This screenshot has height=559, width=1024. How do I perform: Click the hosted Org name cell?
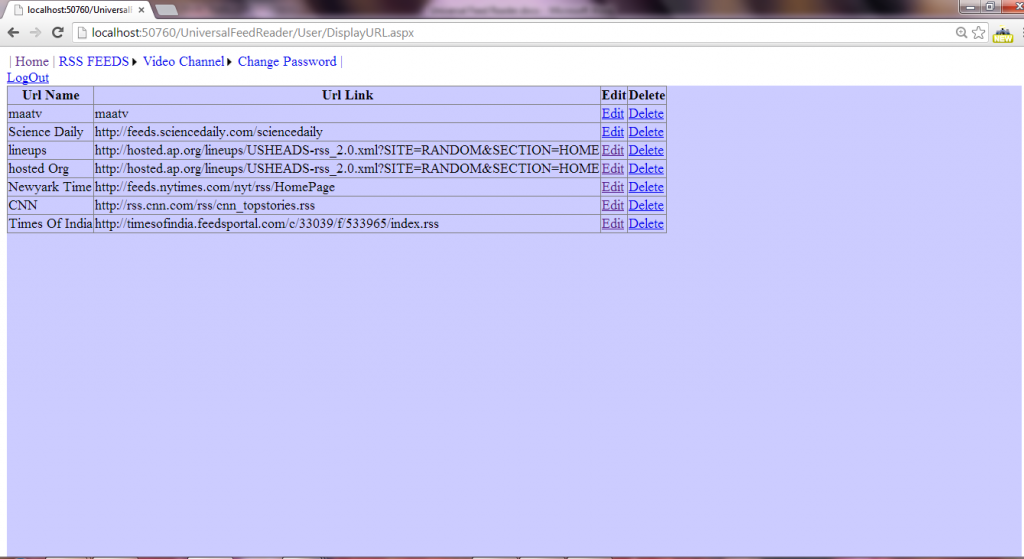[50, 168]
